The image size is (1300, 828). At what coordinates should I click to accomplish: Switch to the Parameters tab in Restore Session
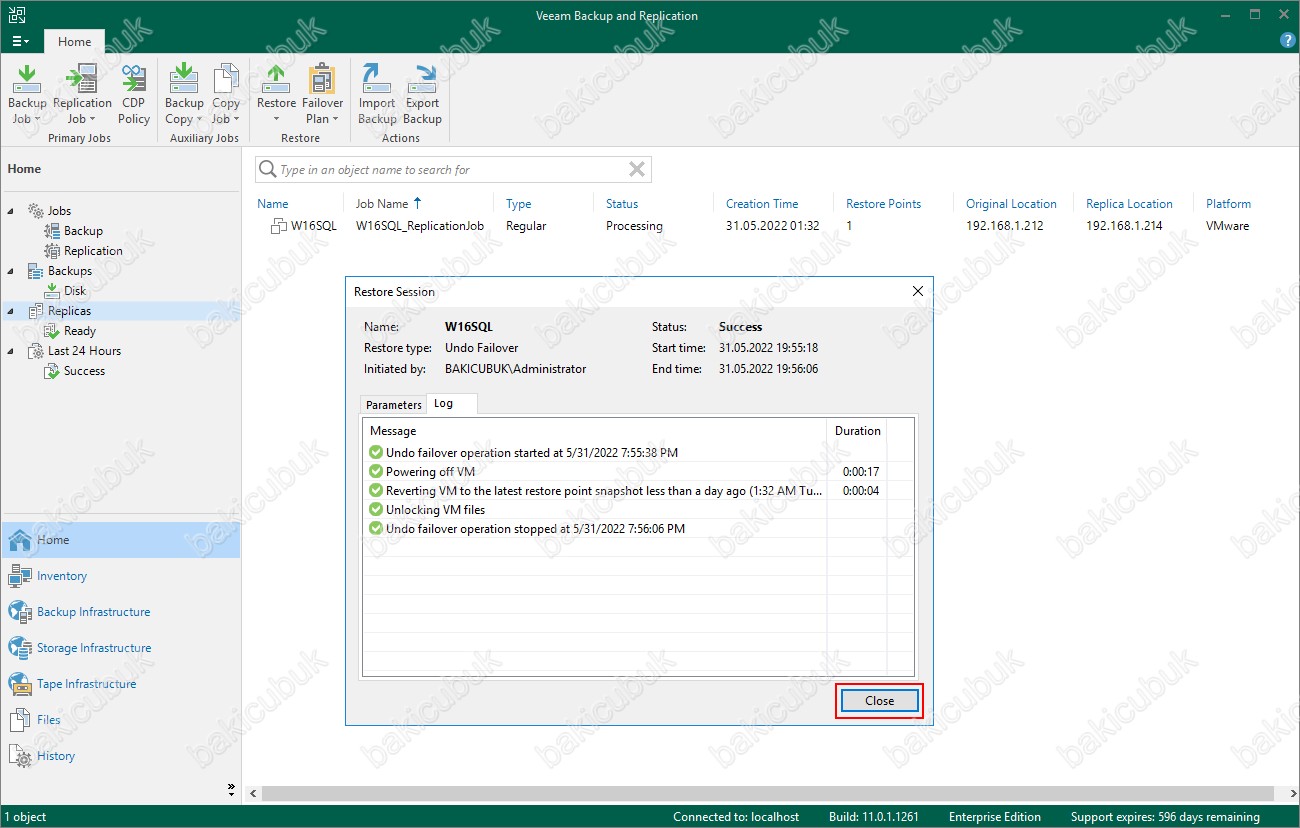pos(394,405)
